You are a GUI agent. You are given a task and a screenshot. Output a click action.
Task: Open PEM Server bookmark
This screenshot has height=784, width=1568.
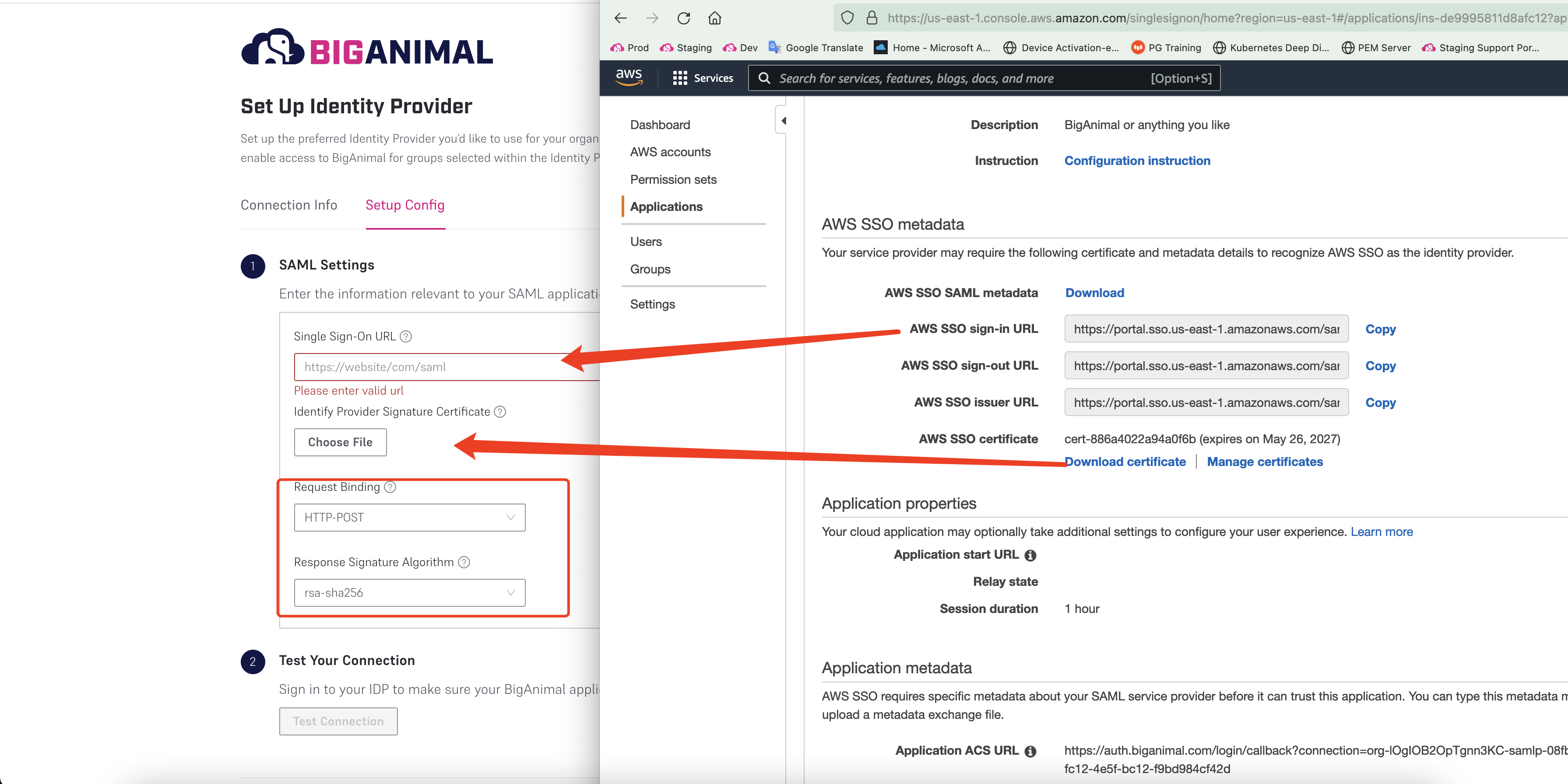click(x=1376, y=47)
